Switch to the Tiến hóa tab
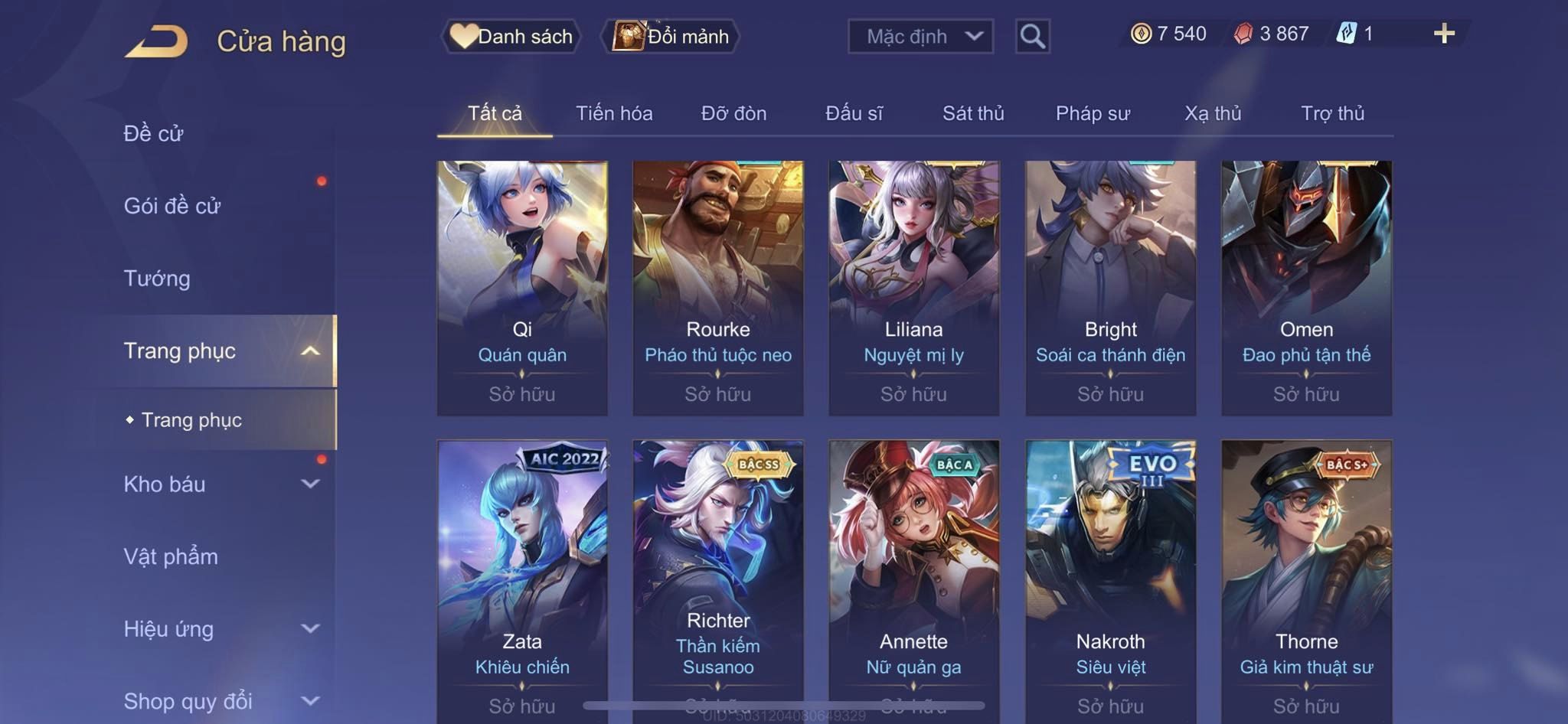Image resolution: width=1568 pixels, height=724 pixels. point(614,113)
